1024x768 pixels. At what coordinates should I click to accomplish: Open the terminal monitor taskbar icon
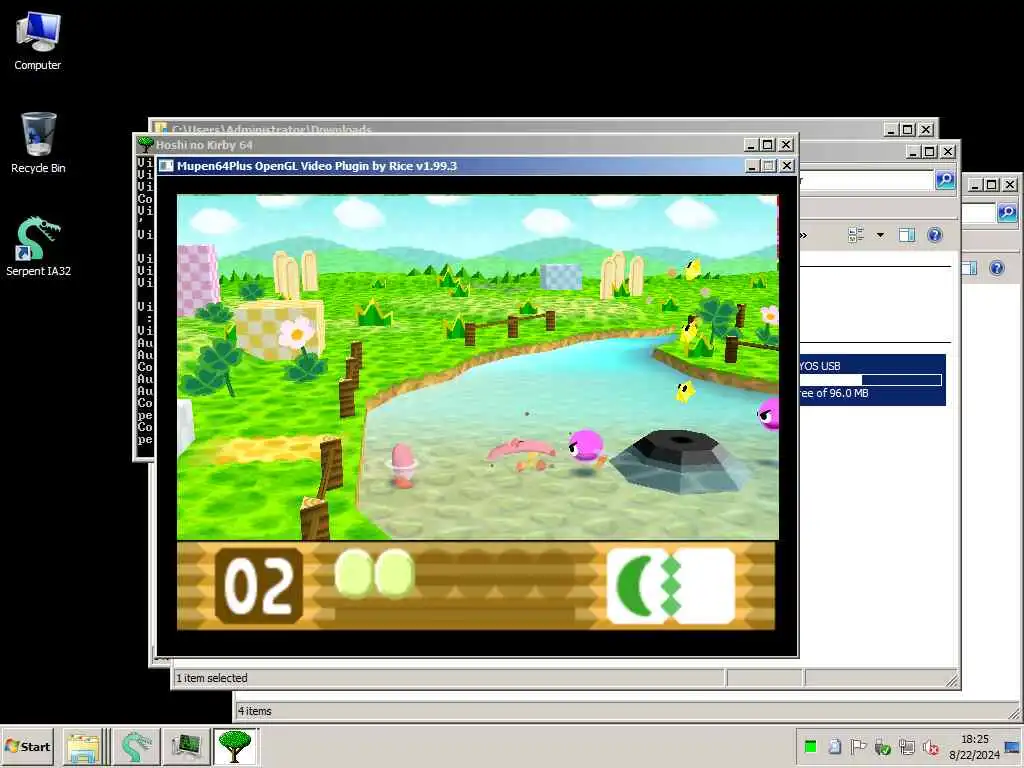click(186, 747)
